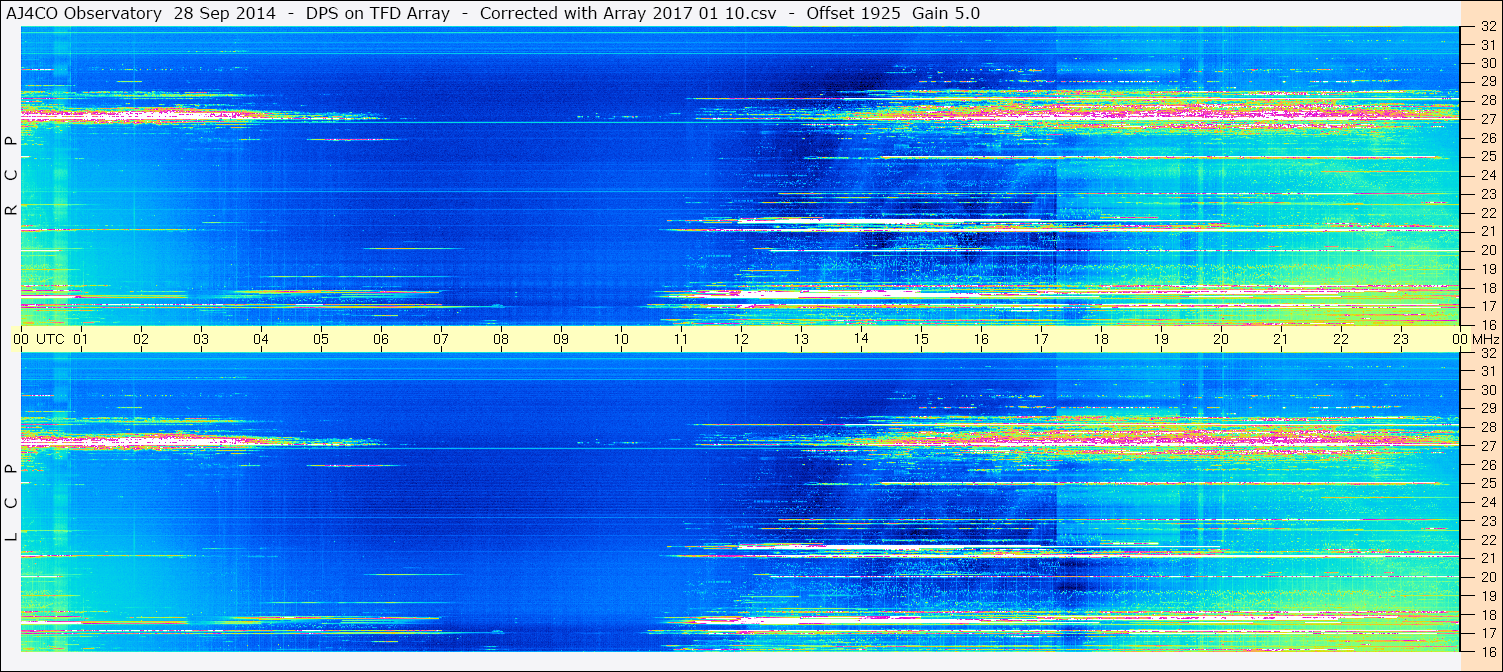
Task: Click the 01 hour mark on UTC axis
Action: point(81,339)
